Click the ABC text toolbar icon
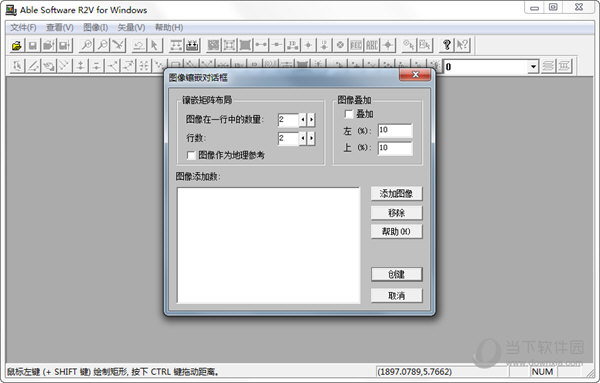The height and width of the screenshot is (383, 600). tap(372, 46)
